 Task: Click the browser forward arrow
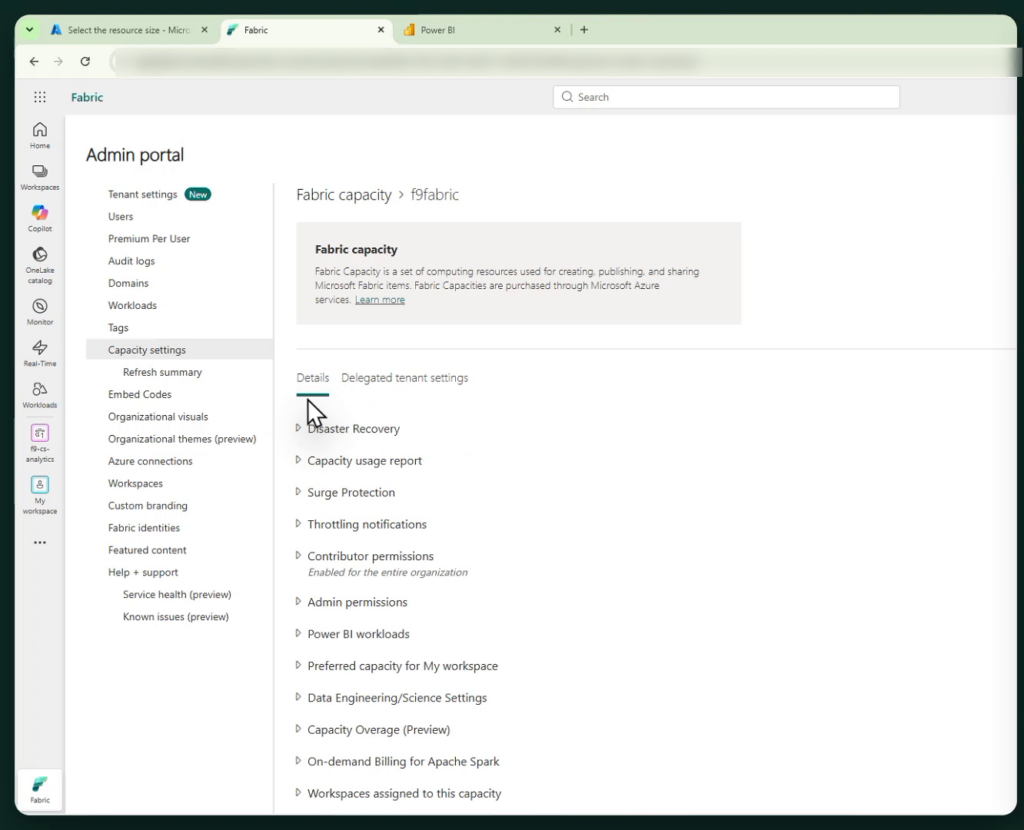coord(59,61)
